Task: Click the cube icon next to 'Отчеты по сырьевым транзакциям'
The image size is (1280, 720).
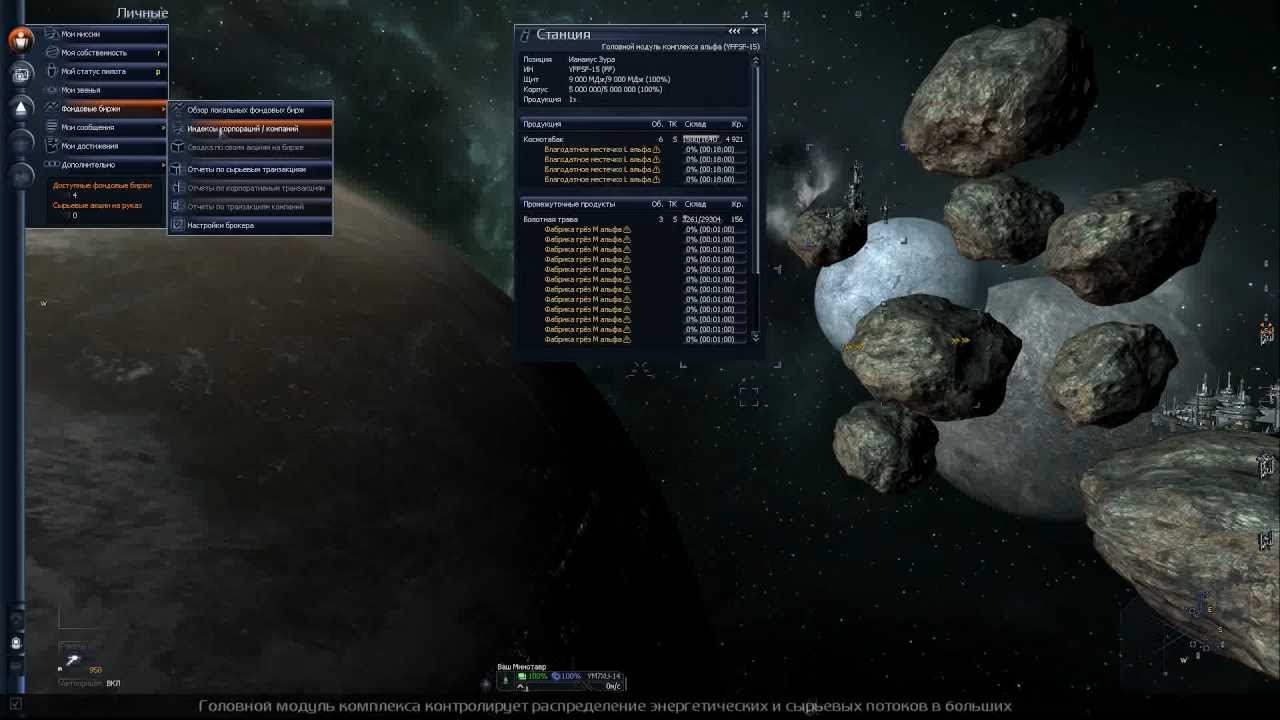Action: (x=178, y=169)
